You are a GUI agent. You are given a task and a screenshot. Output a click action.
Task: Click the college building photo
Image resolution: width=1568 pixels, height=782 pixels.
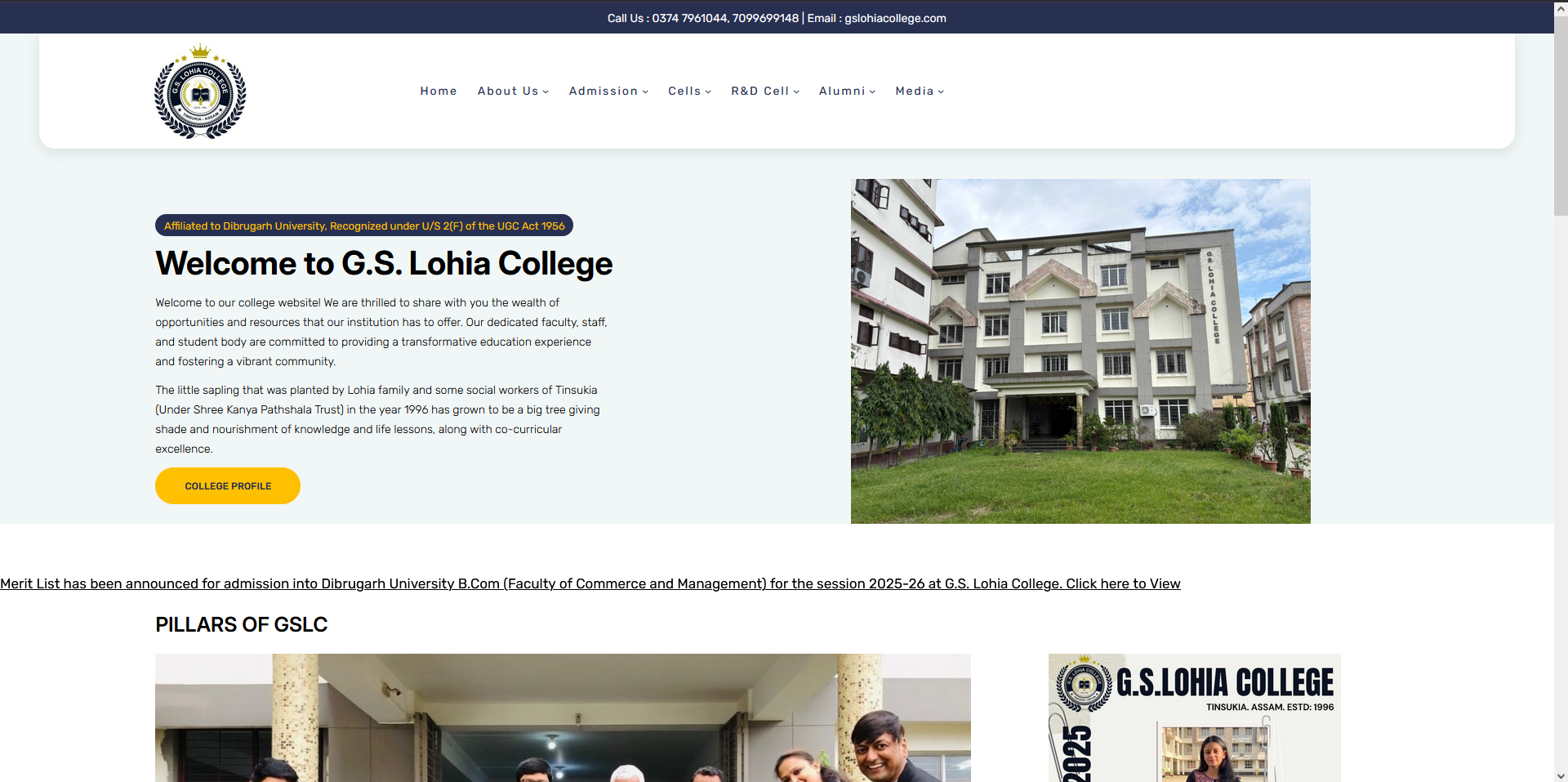[x=1080, y=351]
